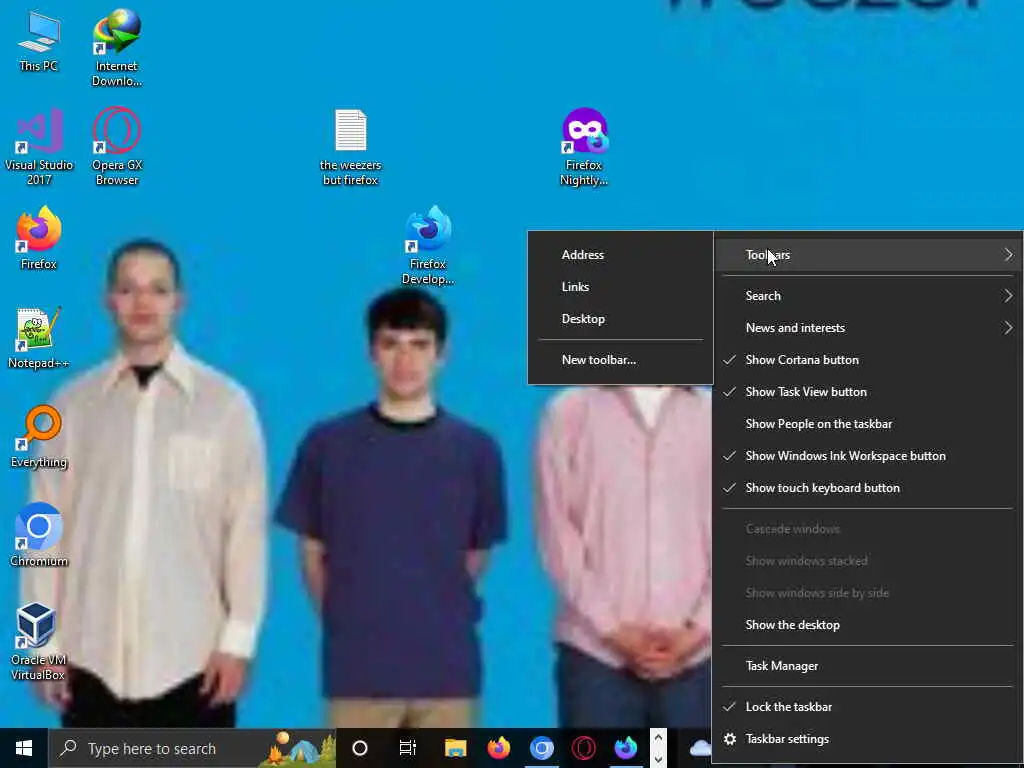Select the Firefox Developer Edition desktop shortcut
Screen dimensions: 1024x768
428,246
